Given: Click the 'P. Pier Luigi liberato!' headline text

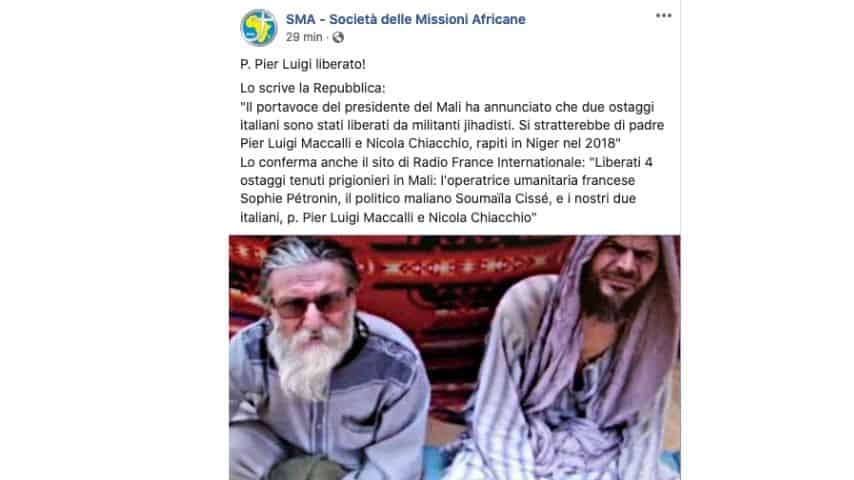Looking at the screenshot, I should pyautogui.click(x=303, y=64).
